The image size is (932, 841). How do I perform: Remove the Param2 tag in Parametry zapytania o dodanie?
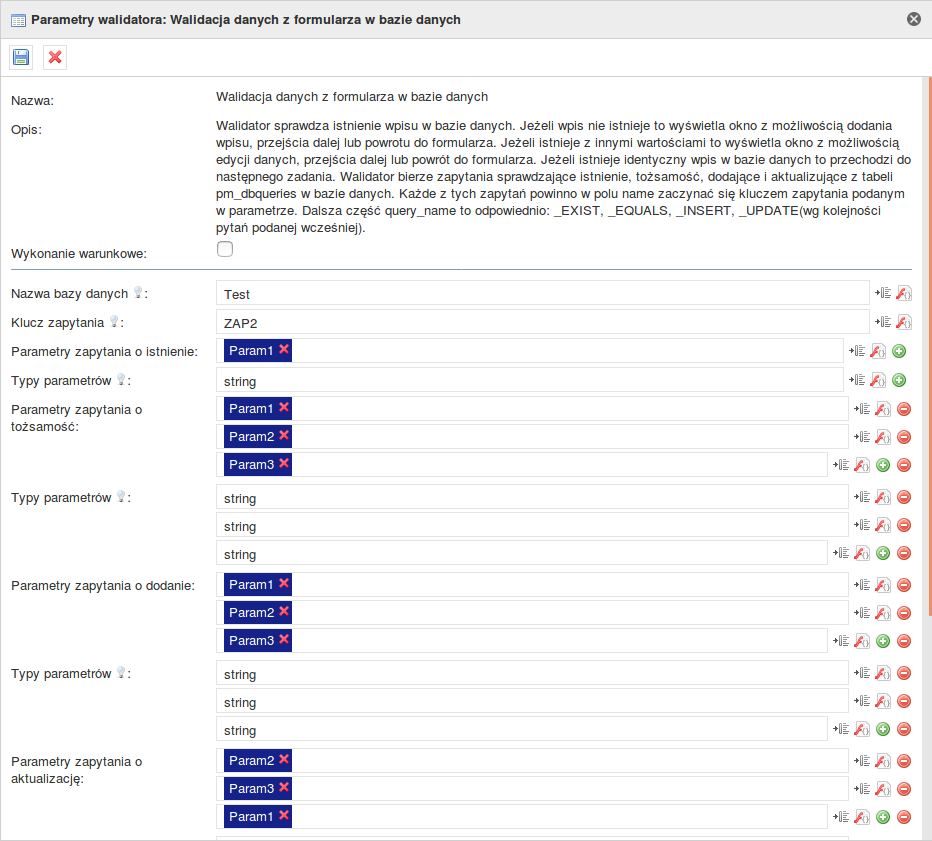[285, 612]
